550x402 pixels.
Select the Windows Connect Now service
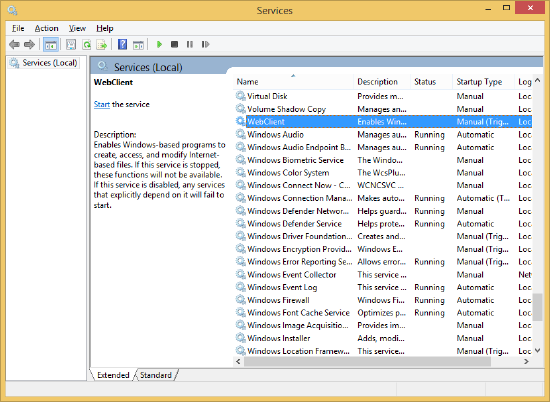pos(383,185)
